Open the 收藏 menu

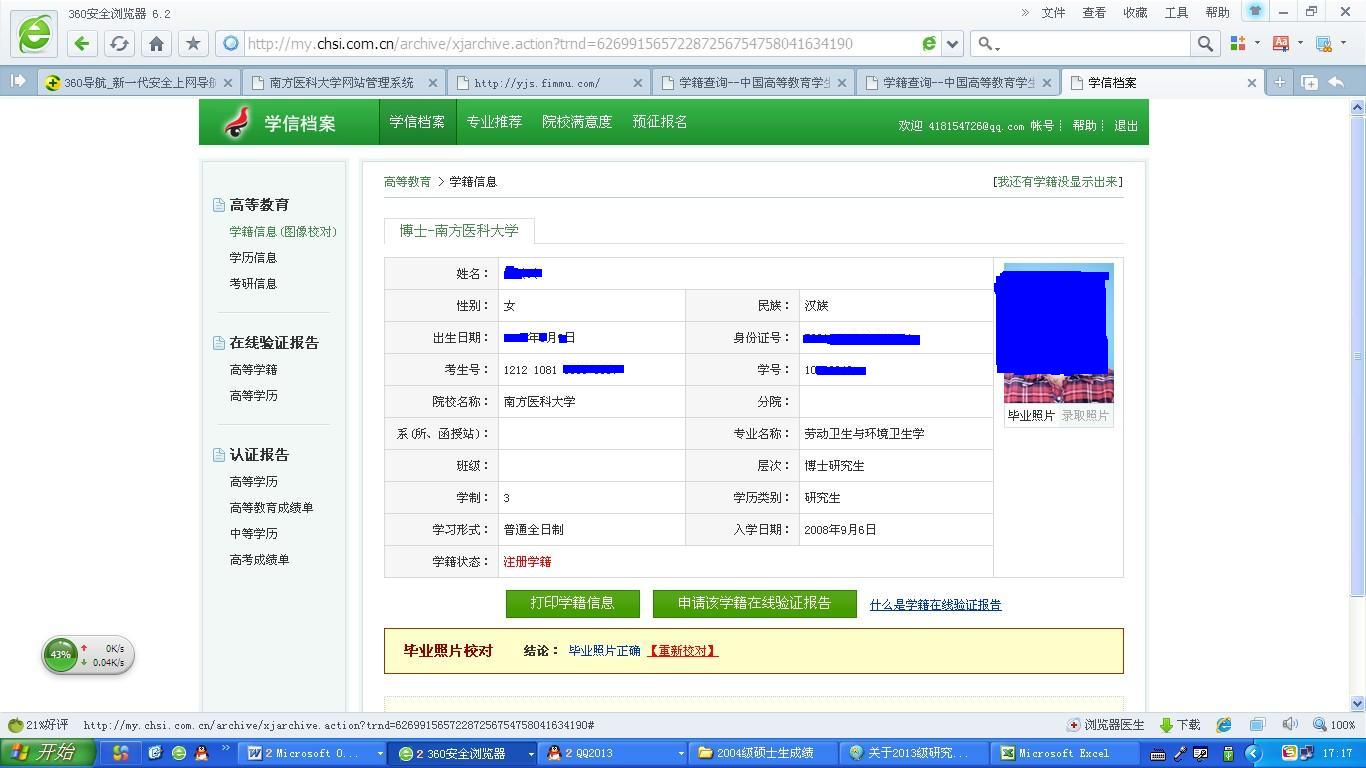point(1135,12)
